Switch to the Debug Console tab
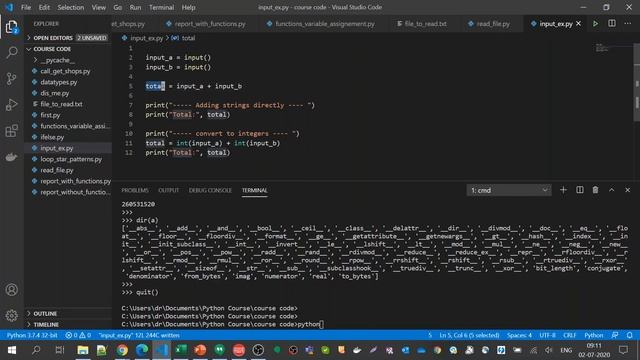The width and height of the screenshot is (640, 360). pyautogui.click(x=210, y=190)
